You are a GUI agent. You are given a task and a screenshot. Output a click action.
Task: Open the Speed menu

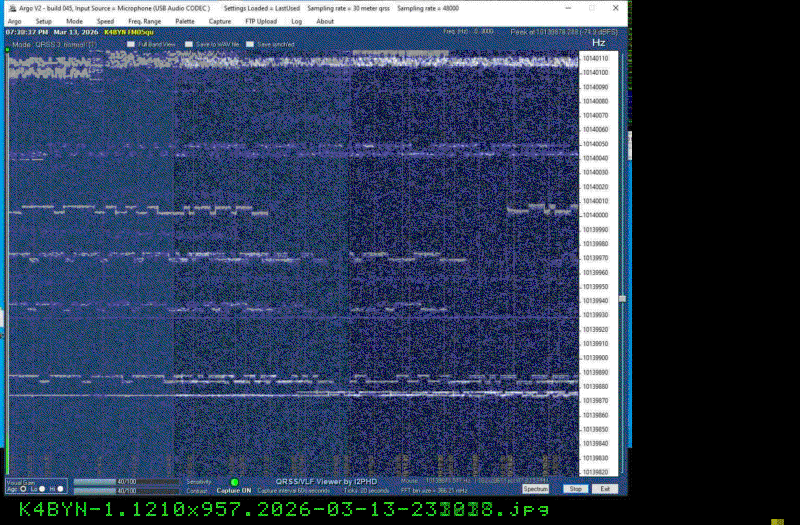(105, 21)
